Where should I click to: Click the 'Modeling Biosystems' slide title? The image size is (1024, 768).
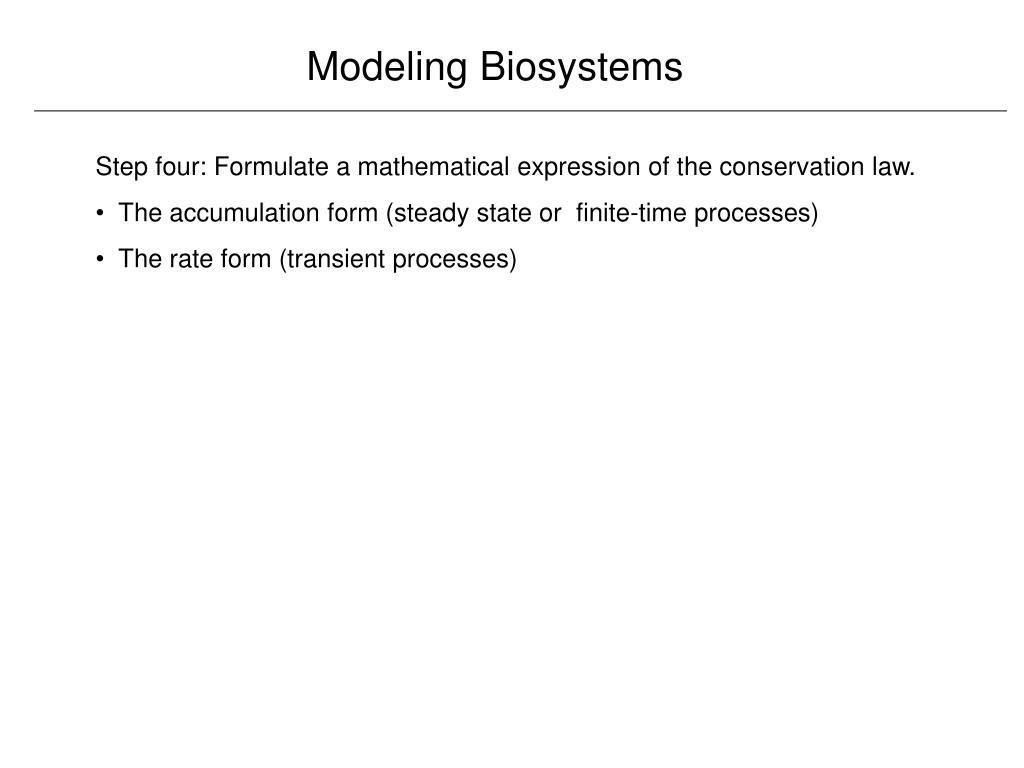click(x=494, y=67)
